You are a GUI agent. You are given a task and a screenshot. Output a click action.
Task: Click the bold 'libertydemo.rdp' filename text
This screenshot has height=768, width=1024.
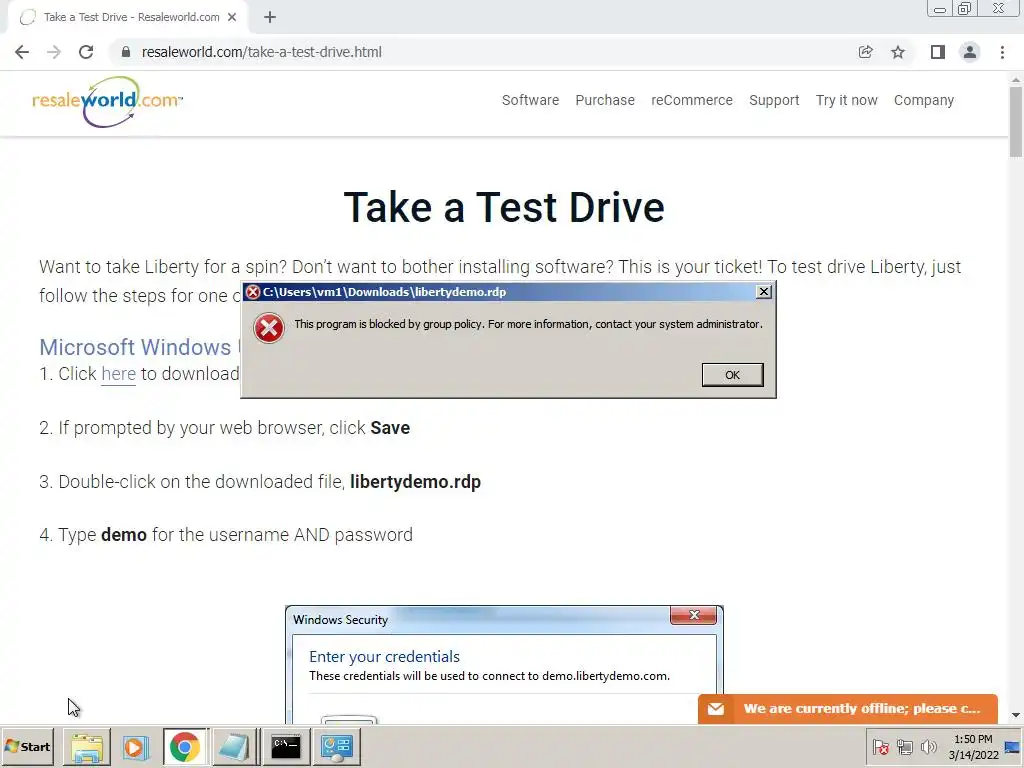[x=415, y=481]
